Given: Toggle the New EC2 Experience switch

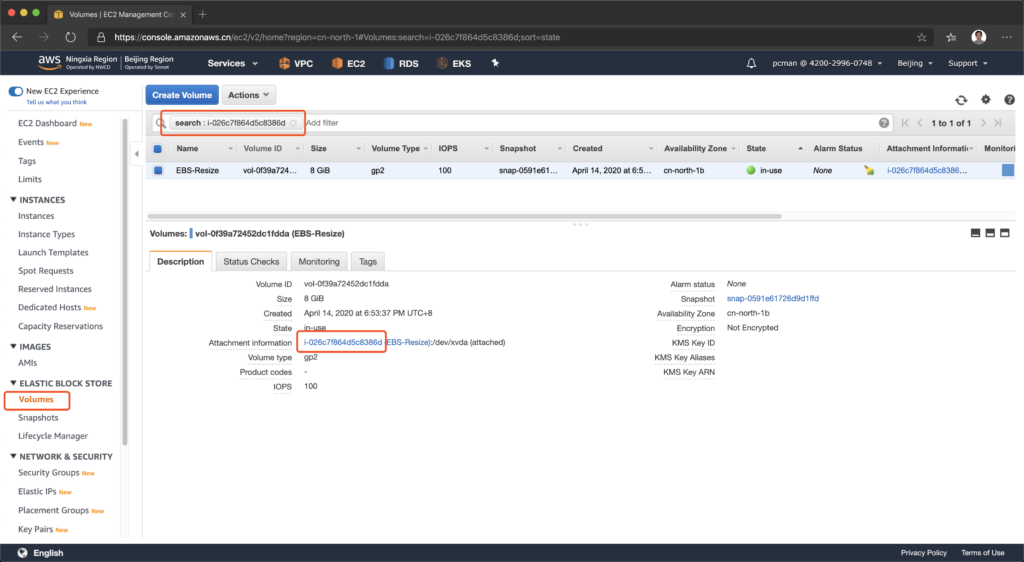Looking at the screenshot, I should tap(16, 91).
